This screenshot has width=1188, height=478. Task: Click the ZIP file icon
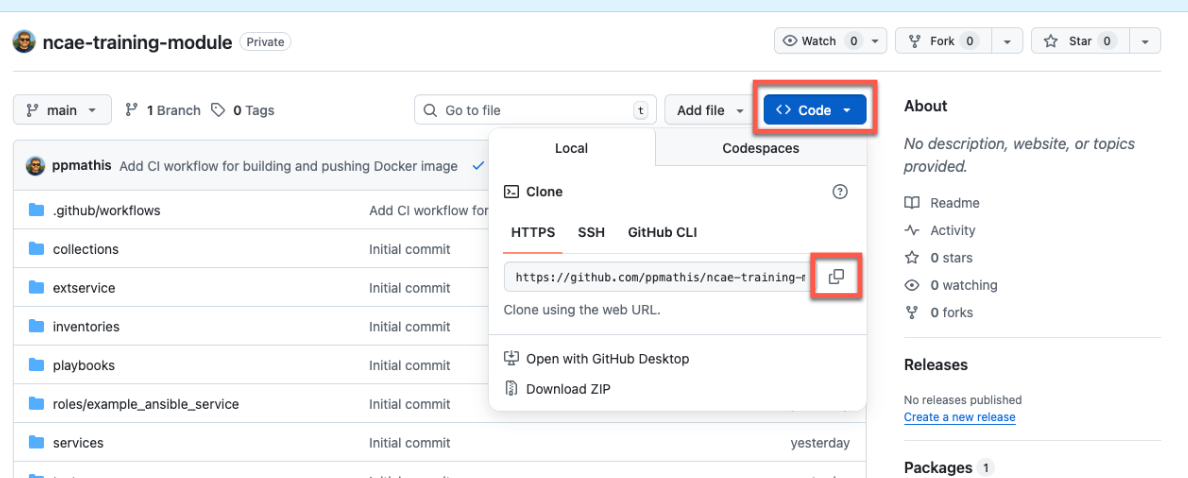click(x=511, y=389)
